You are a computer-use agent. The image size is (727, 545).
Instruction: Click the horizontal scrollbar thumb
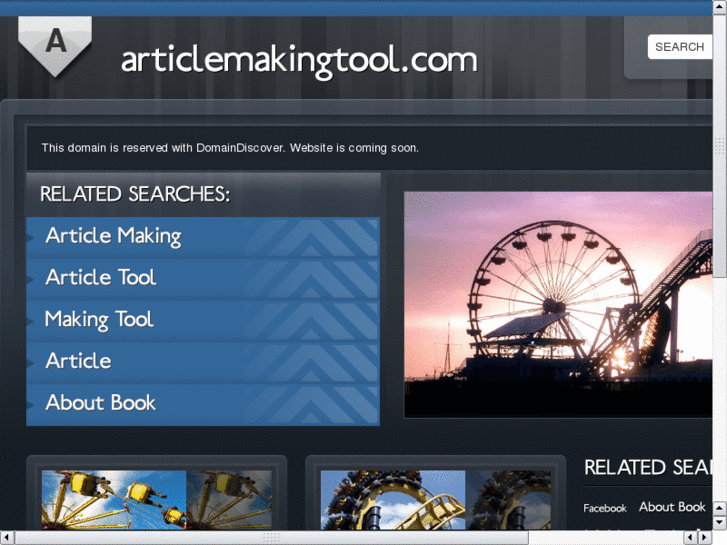click(271, 537)
